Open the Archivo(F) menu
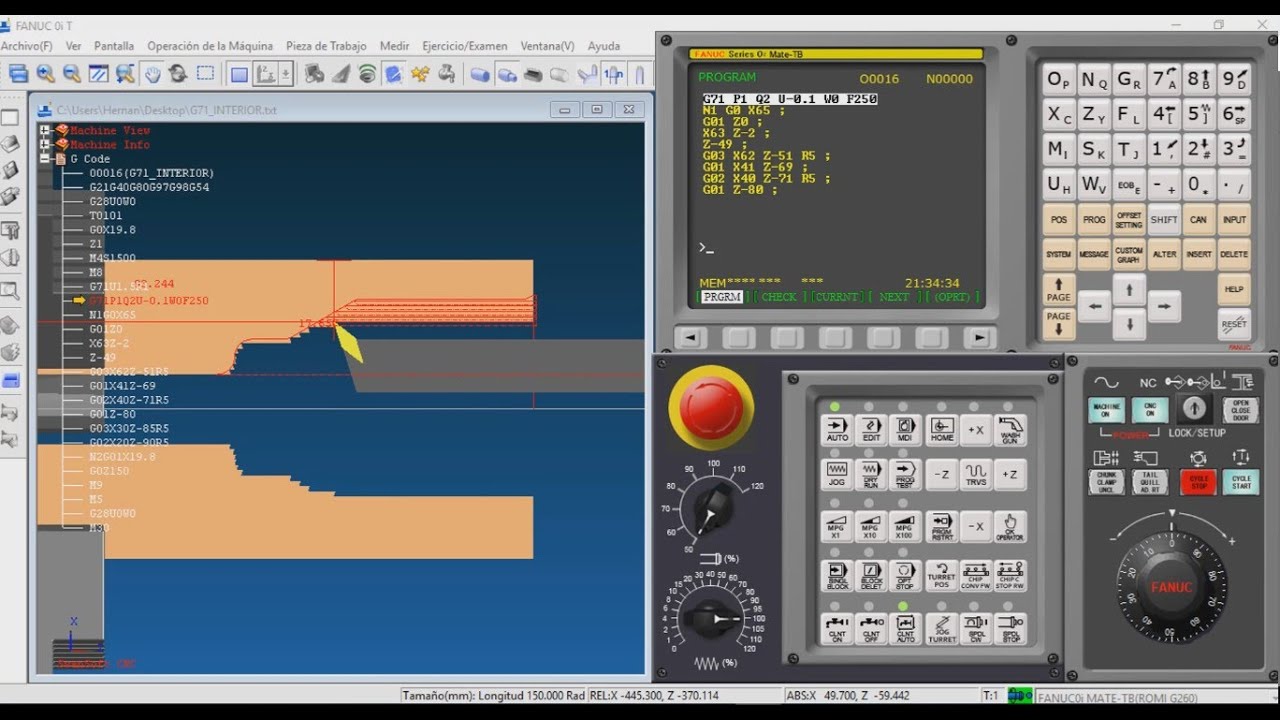Viewport: 1280px width, 720px height. (x=27, y=46)
